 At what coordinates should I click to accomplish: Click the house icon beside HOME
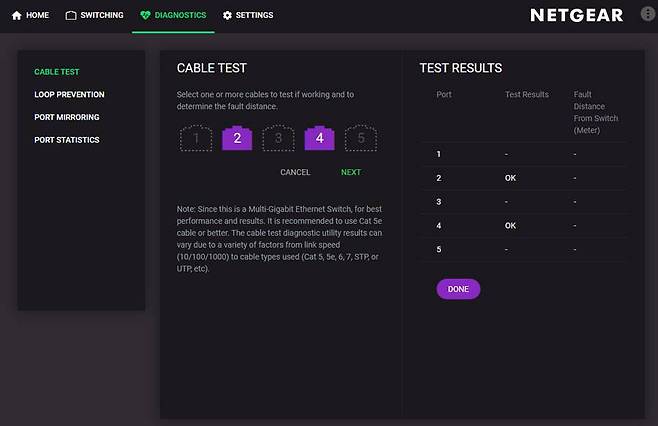tap(16, 16)
